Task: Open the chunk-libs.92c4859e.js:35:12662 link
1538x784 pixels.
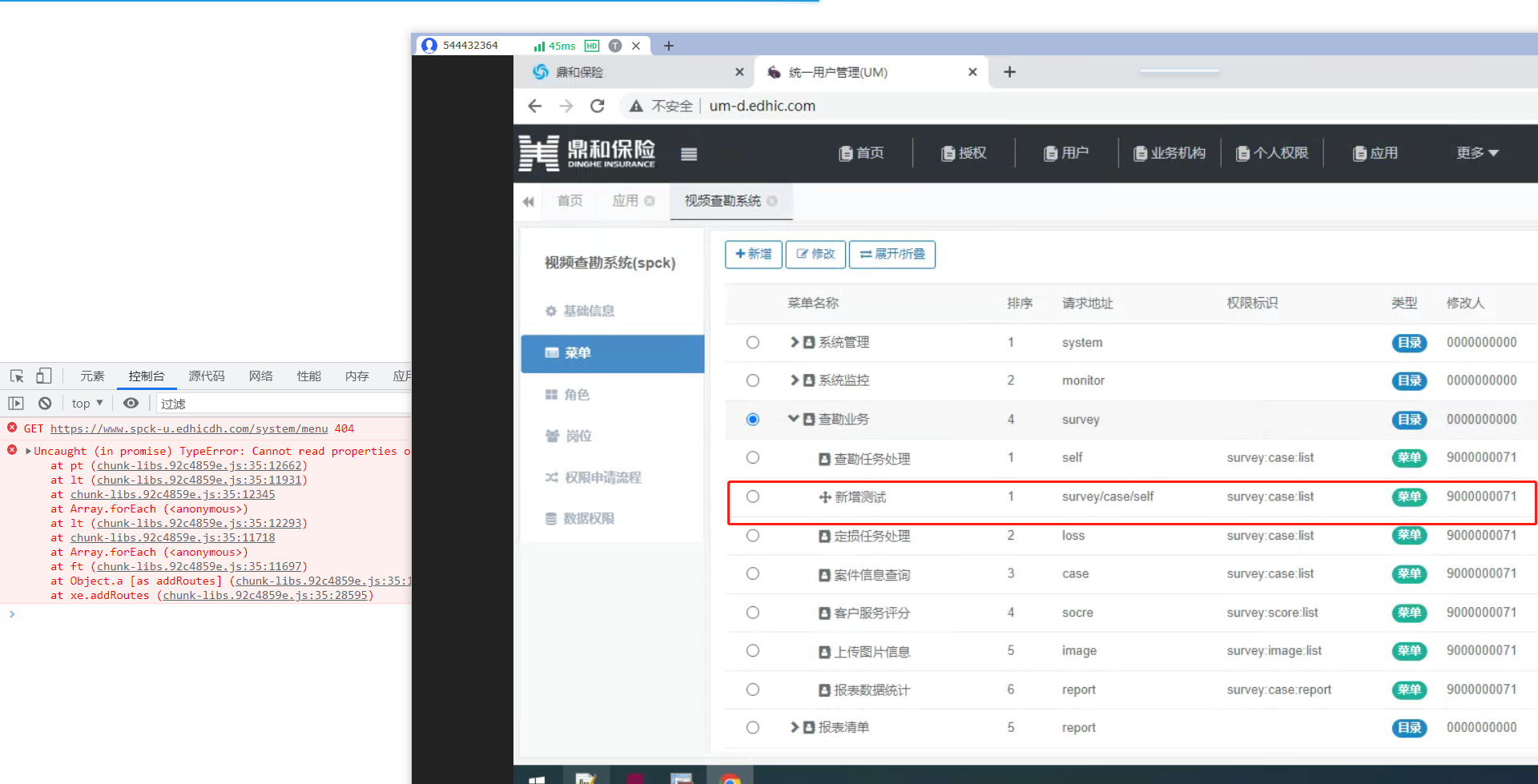Action: 199,465
